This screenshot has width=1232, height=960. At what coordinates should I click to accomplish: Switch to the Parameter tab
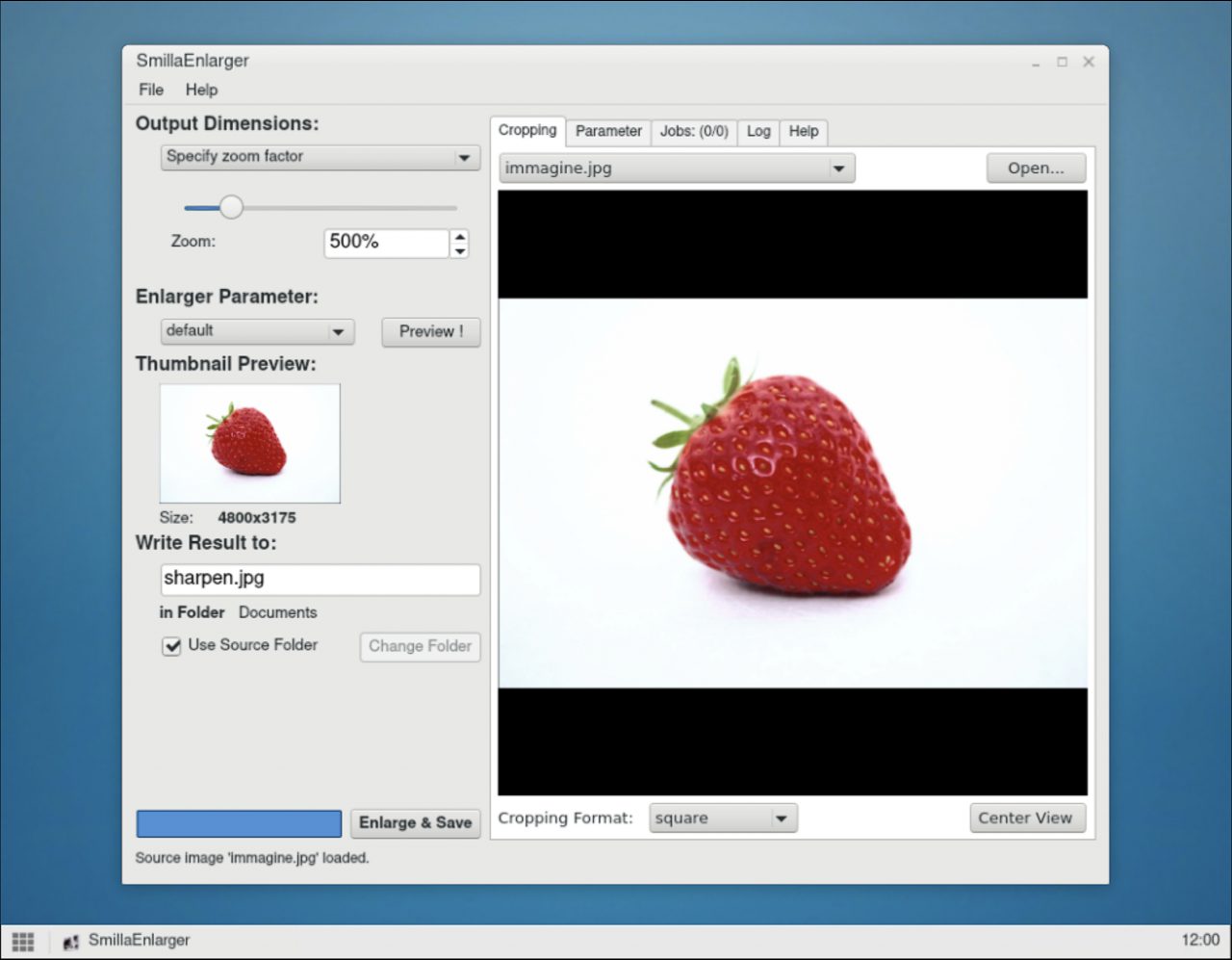coord(608,131)
